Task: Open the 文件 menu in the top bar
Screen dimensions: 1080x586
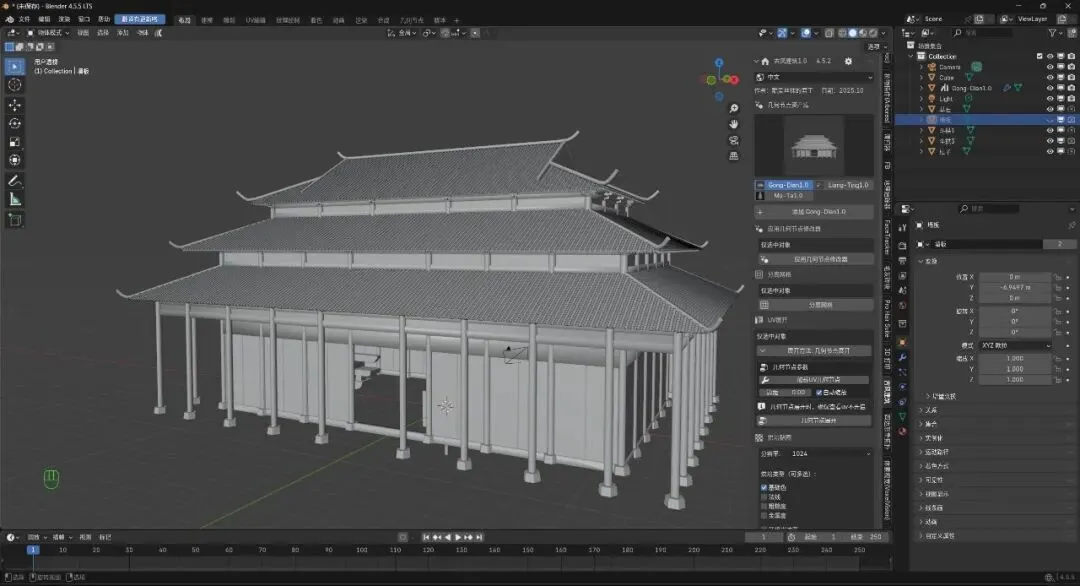Action: coord(23,19)
